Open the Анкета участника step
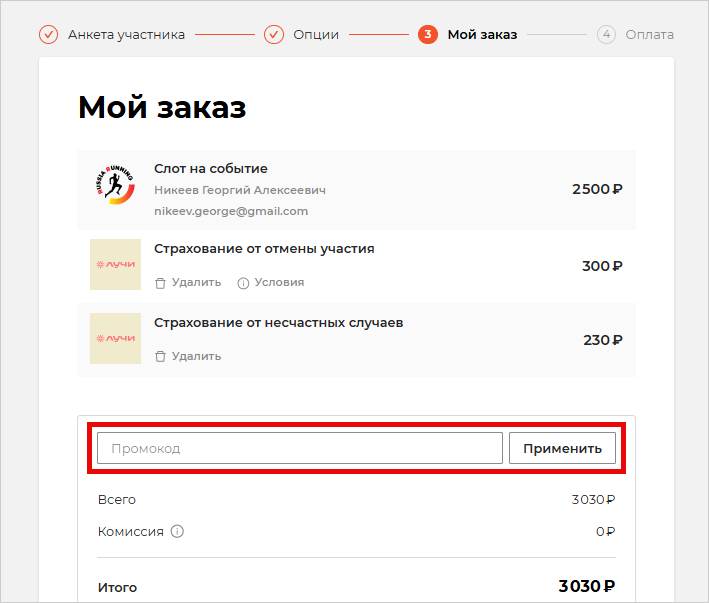 click(126, 35)
